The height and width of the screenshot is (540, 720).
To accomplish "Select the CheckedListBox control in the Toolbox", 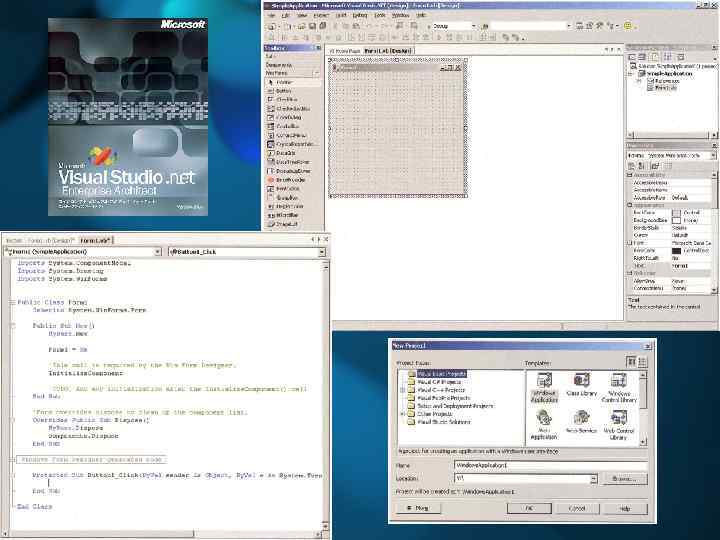I will coord(292,109).
